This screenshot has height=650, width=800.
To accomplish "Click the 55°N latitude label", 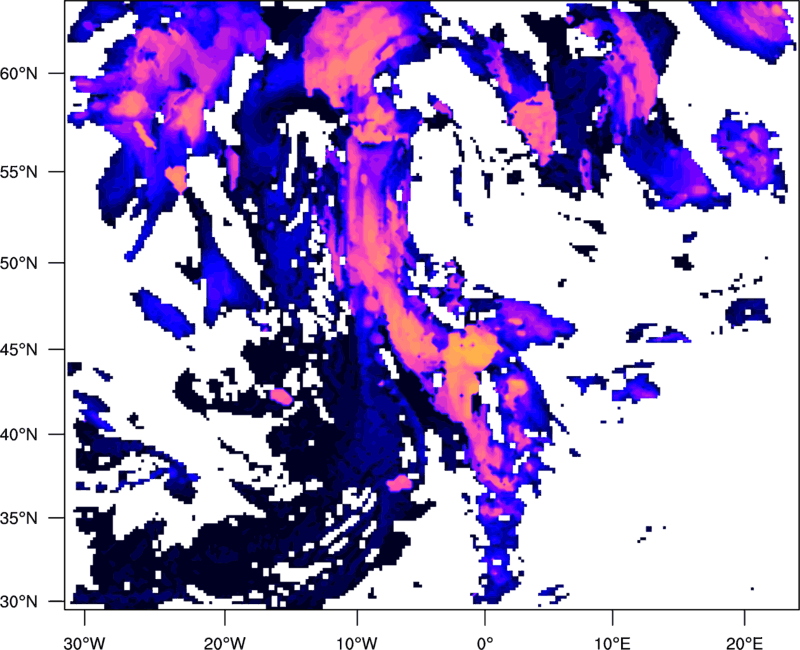I will [19, 172].
